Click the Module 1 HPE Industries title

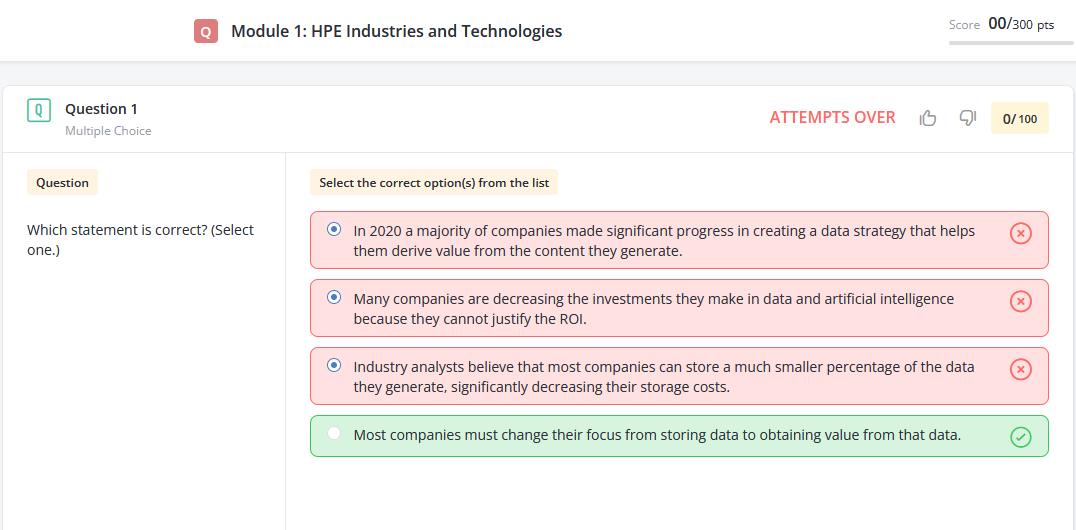[396, 31]
